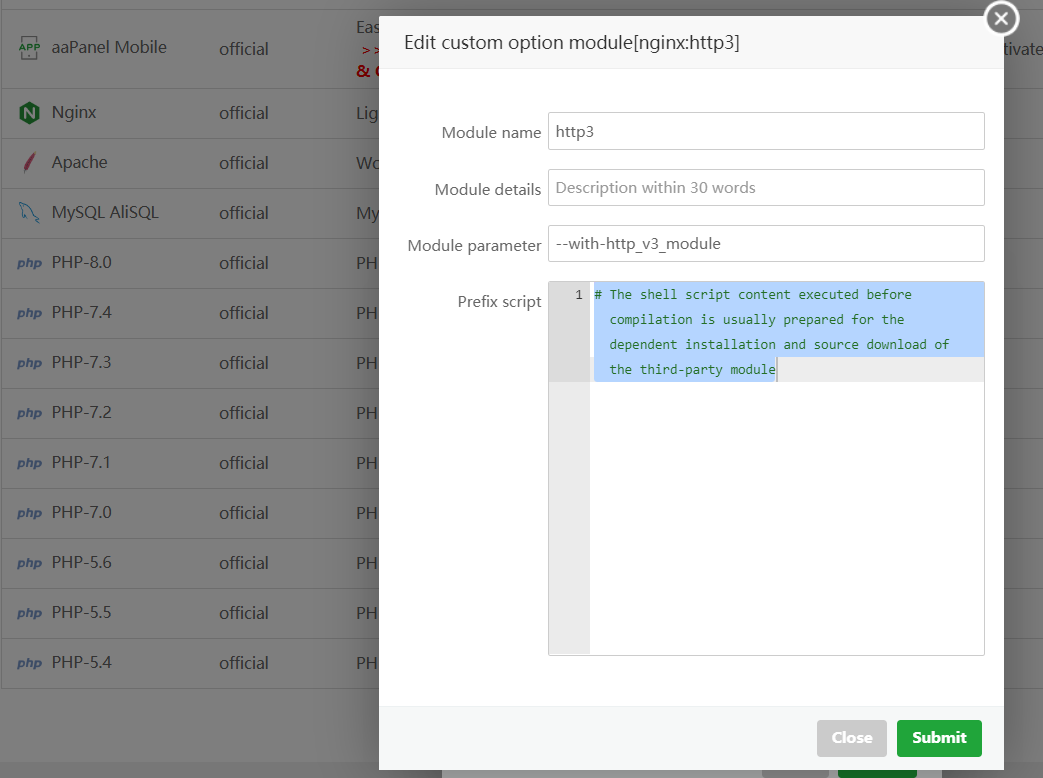Click 'official' in the Apache row

pyautogui.click(x=243, y=163)
